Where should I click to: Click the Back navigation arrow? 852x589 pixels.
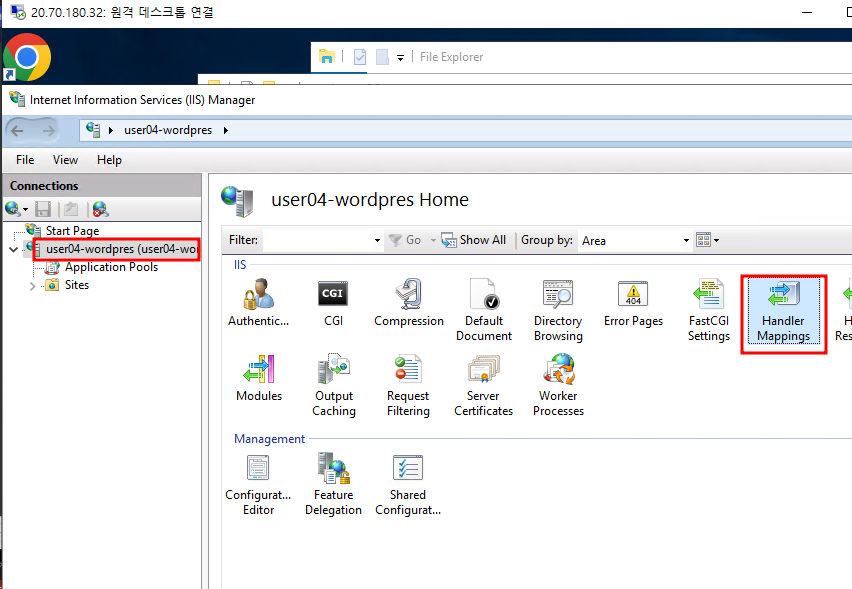[x=17, y=130]
